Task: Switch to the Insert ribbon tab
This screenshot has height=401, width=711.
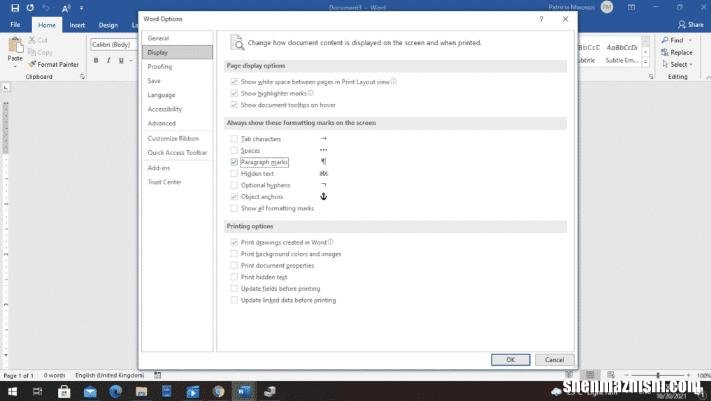Action: pos(77,25)
